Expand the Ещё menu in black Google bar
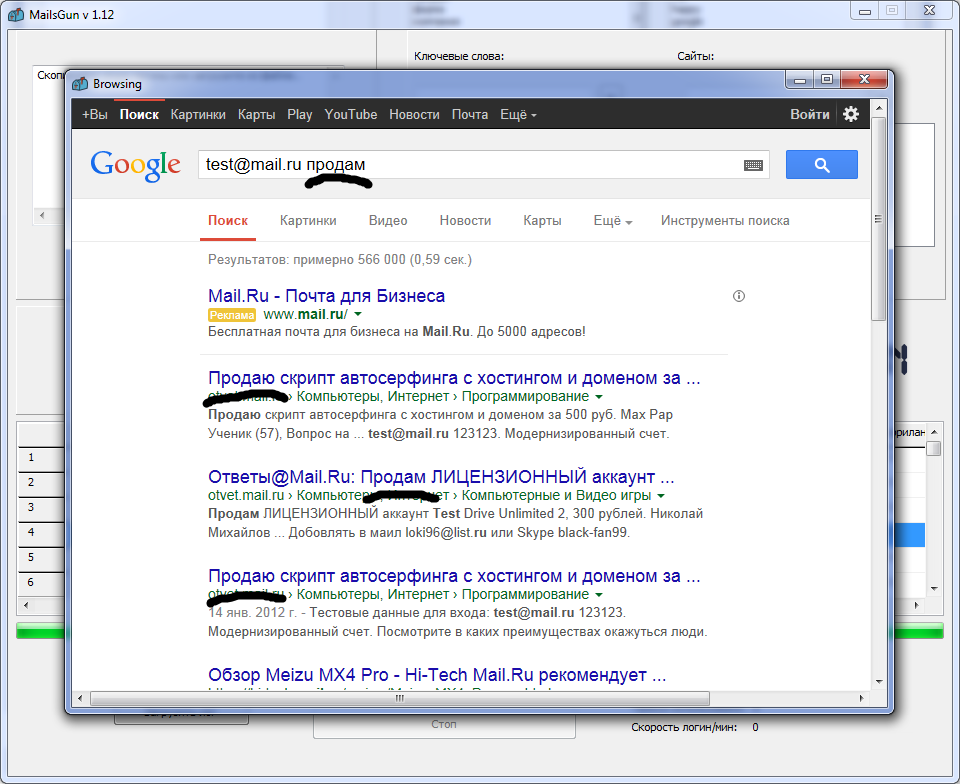960x784 pixels. 518,114
